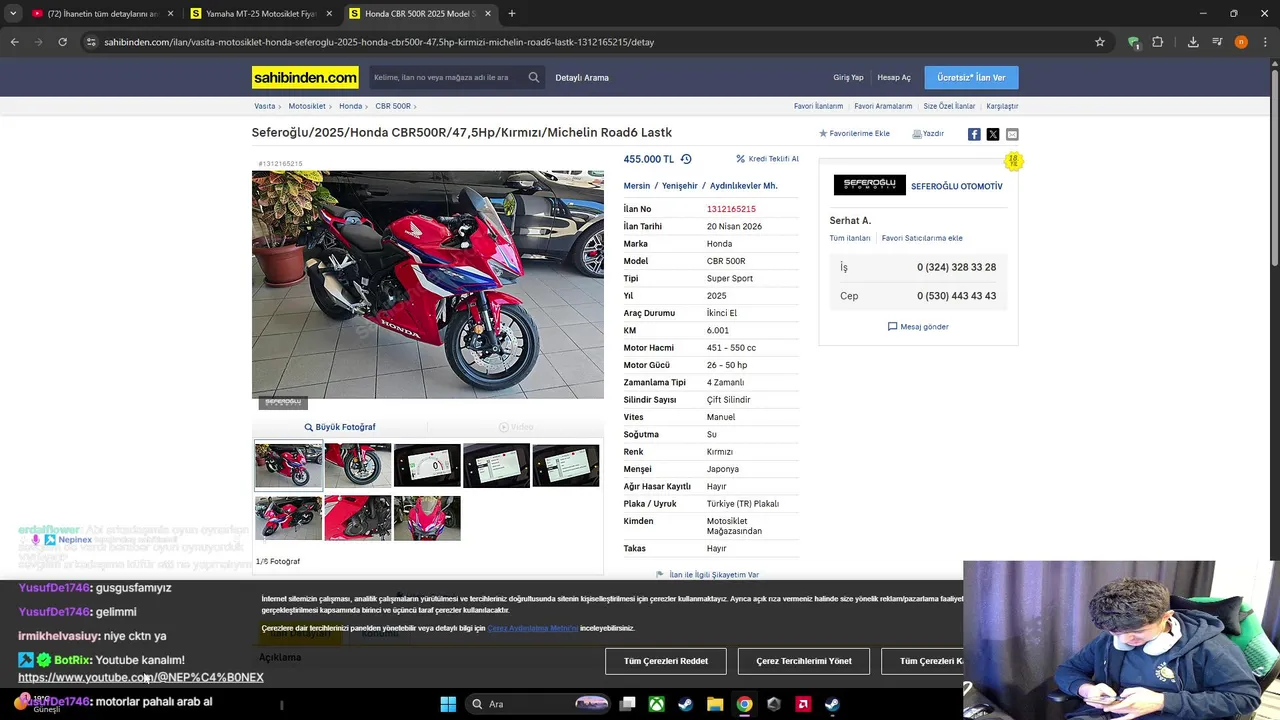The image size is (1280, 720).
Task: Open Favori İlanlarım menu
Action: pyautogui.click(x=818, y=106)
